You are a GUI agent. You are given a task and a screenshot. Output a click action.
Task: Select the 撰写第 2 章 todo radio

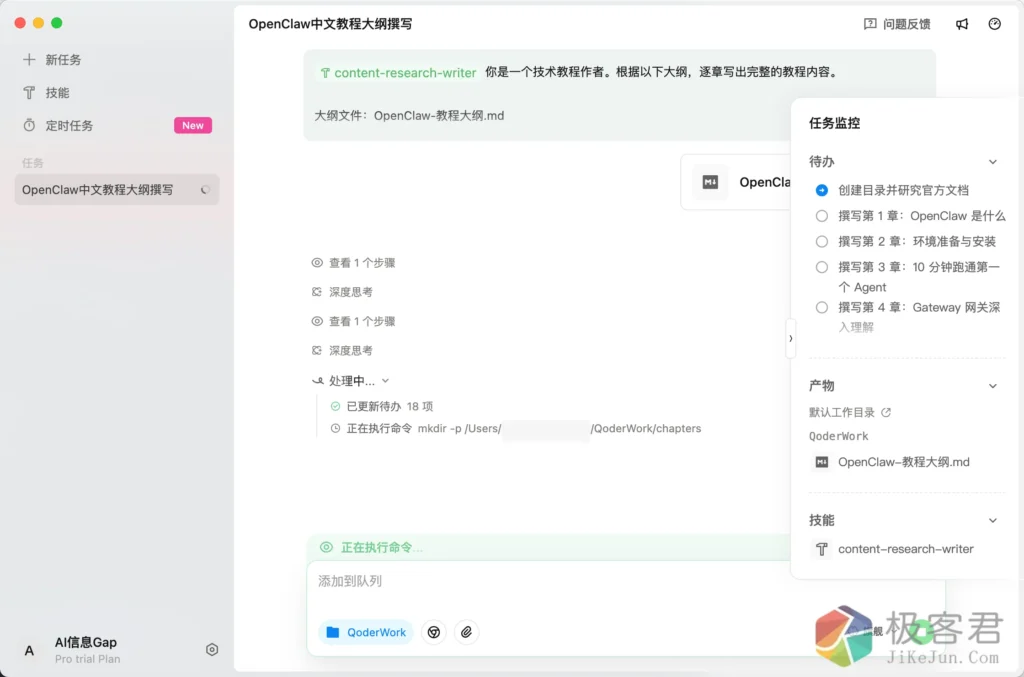tap(822, 241)
